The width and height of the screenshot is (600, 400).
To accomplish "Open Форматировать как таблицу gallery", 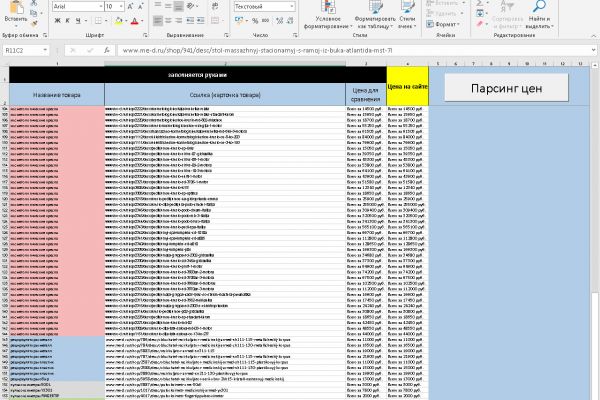I will coord(375,15).
